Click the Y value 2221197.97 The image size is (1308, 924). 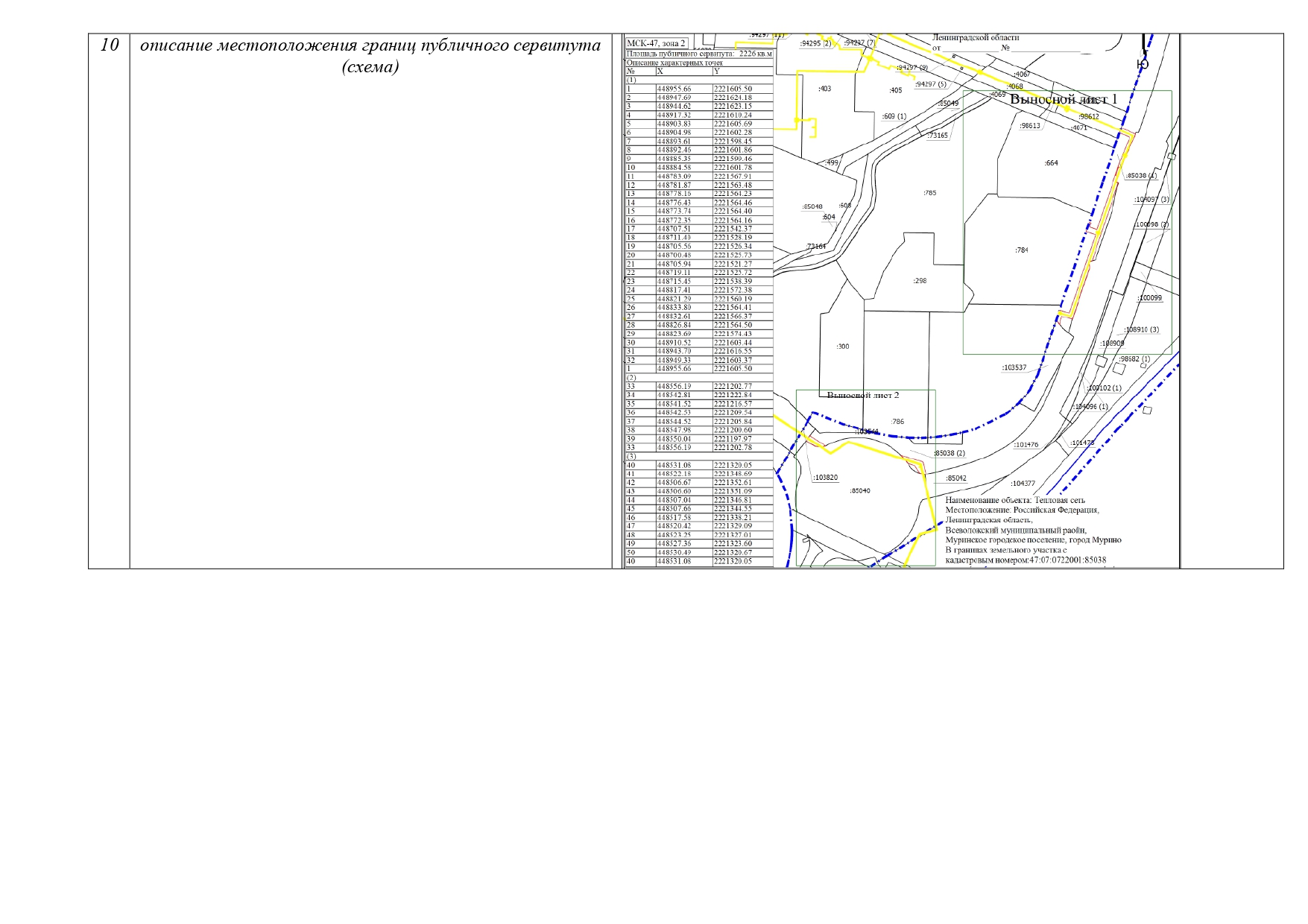tap(733, 439)
